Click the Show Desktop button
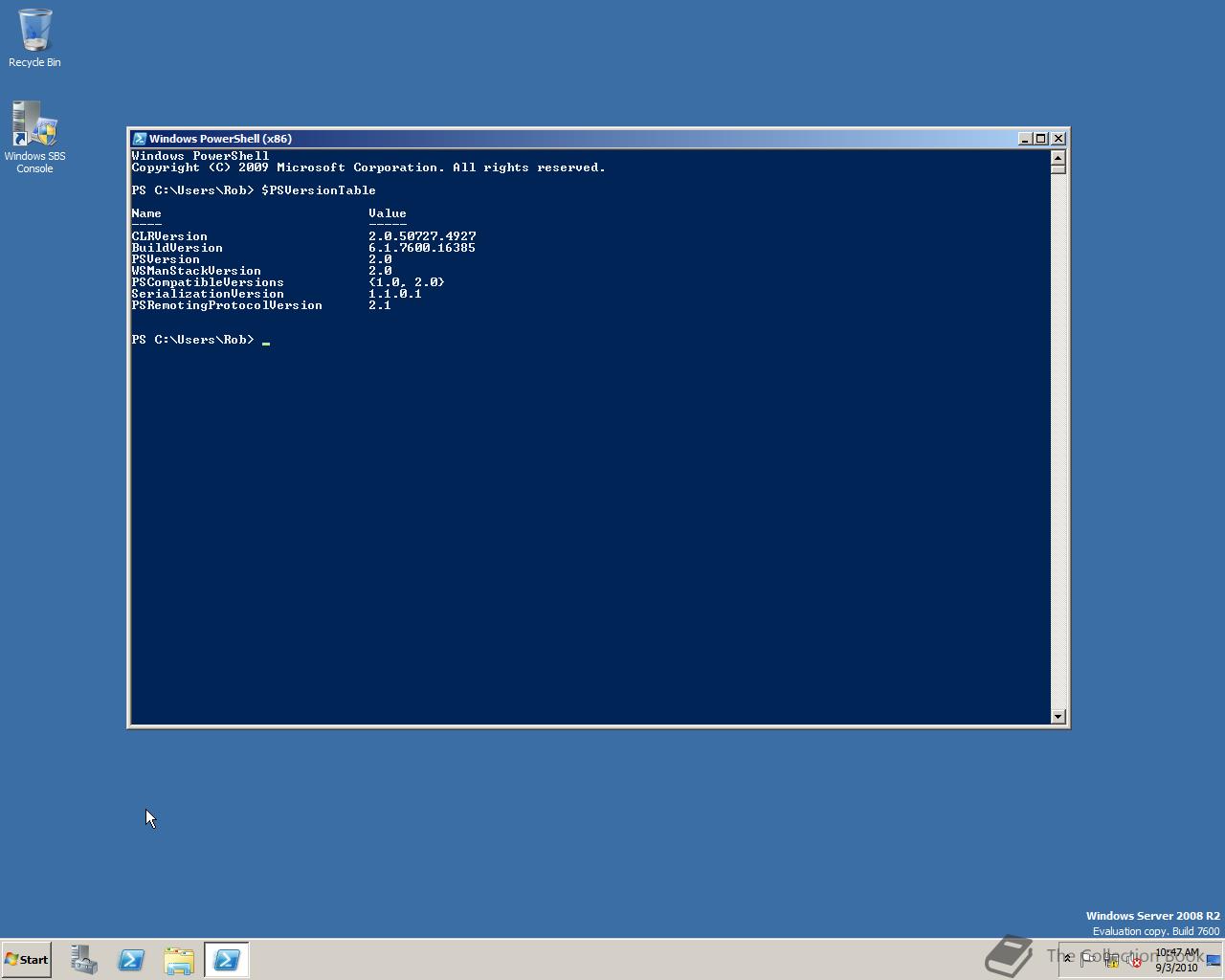Screen dimensions: 1225x980 coord(1214,960)
